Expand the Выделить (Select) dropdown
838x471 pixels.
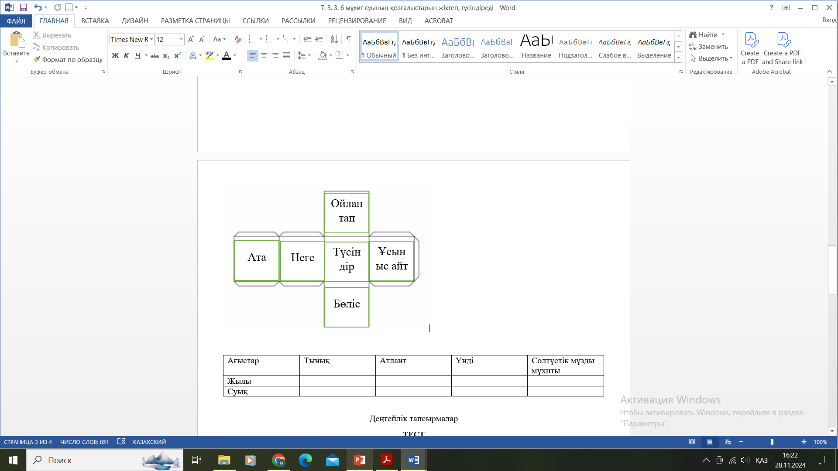click(712, 58)
